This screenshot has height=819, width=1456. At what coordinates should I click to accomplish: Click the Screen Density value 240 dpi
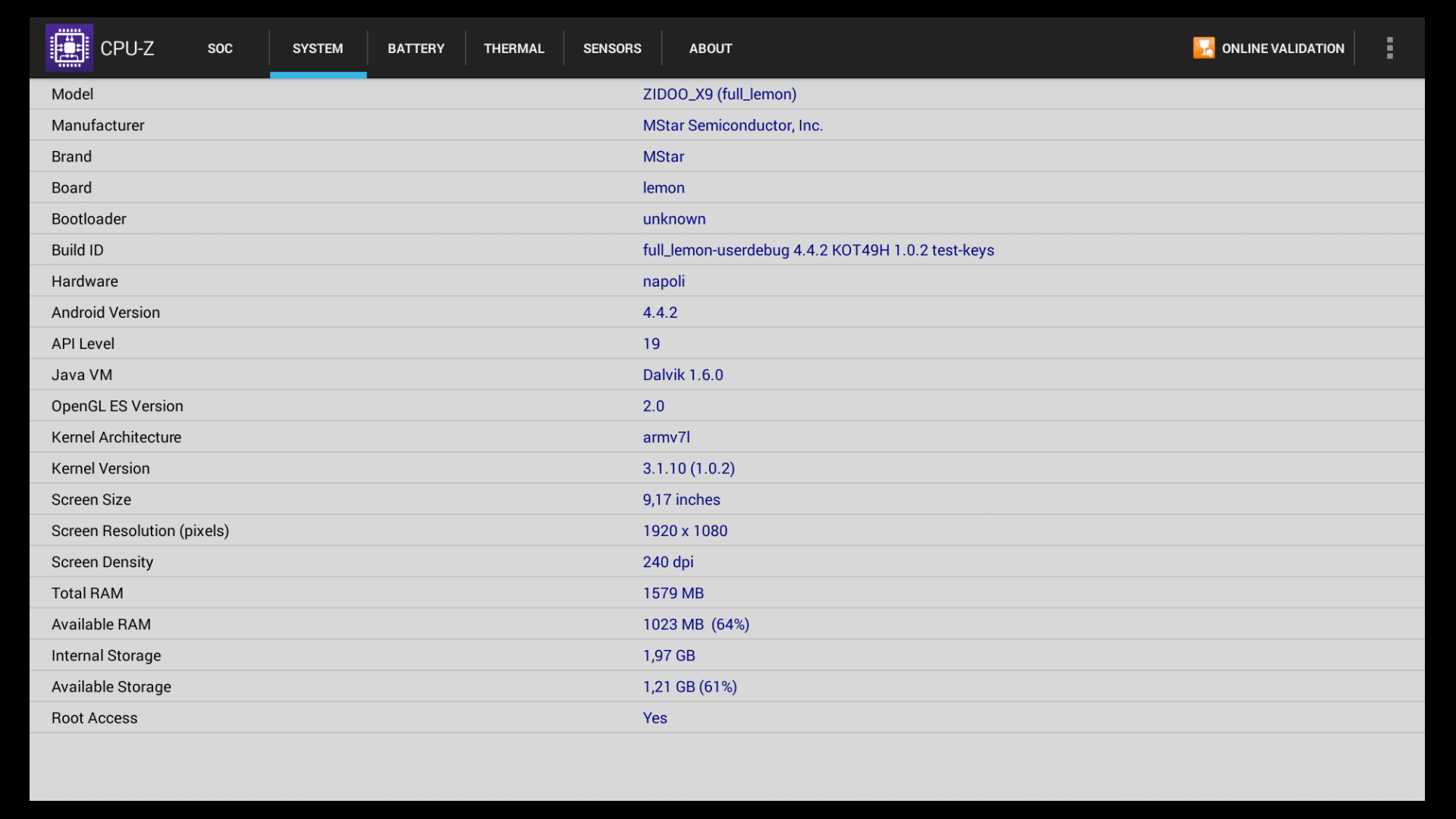click(x=668, y=562)
